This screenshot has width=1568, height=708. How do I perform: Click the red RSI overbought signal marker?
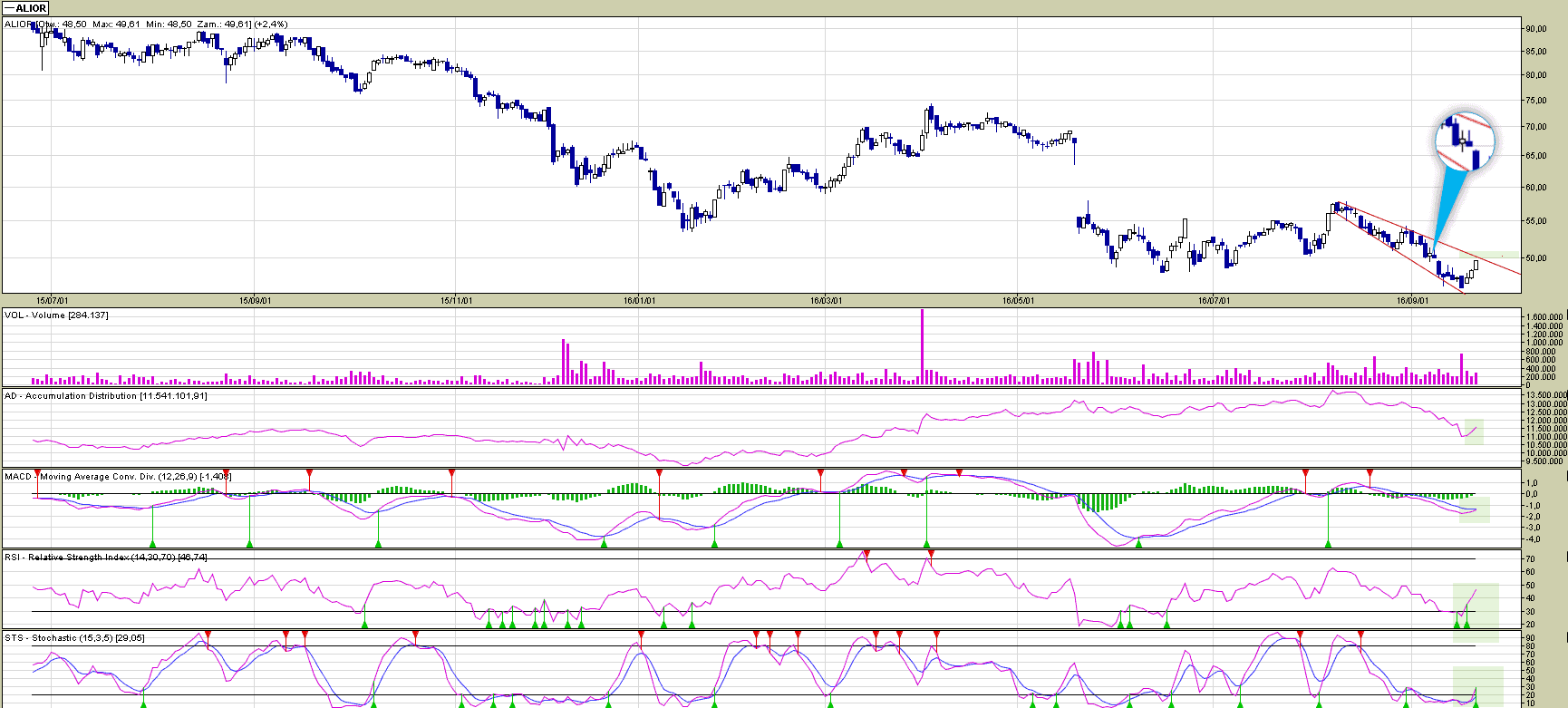[x=867, y=554]
